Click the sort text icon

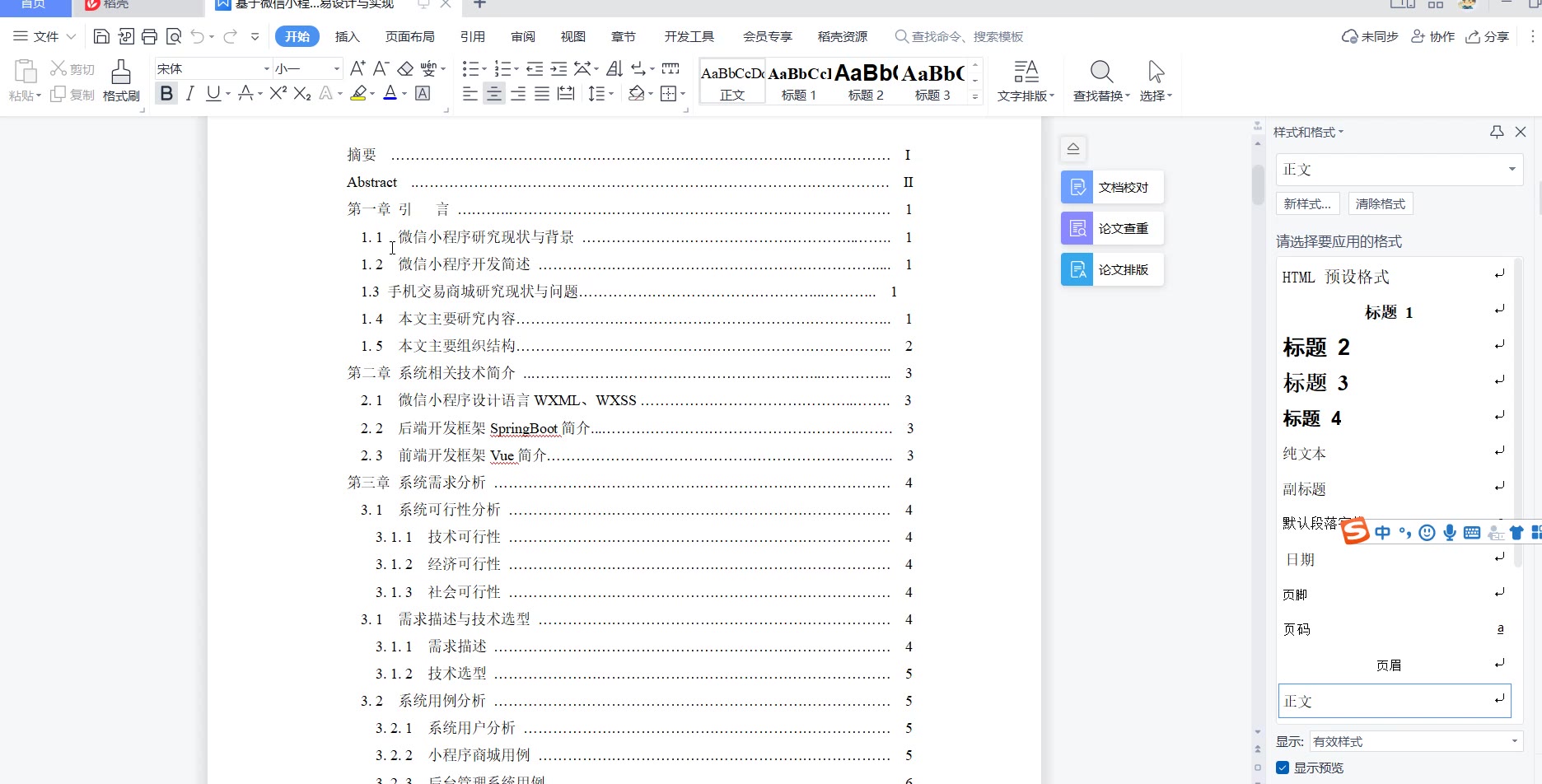[x=614, y=68]
